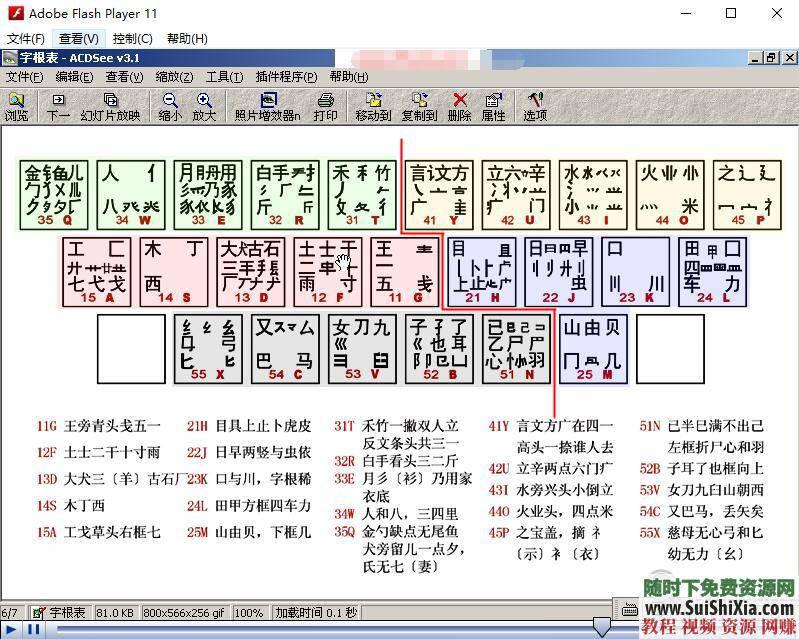The image size is (799, 639).
Task: Click the 41 Y key root card
Action: point(439,195)
